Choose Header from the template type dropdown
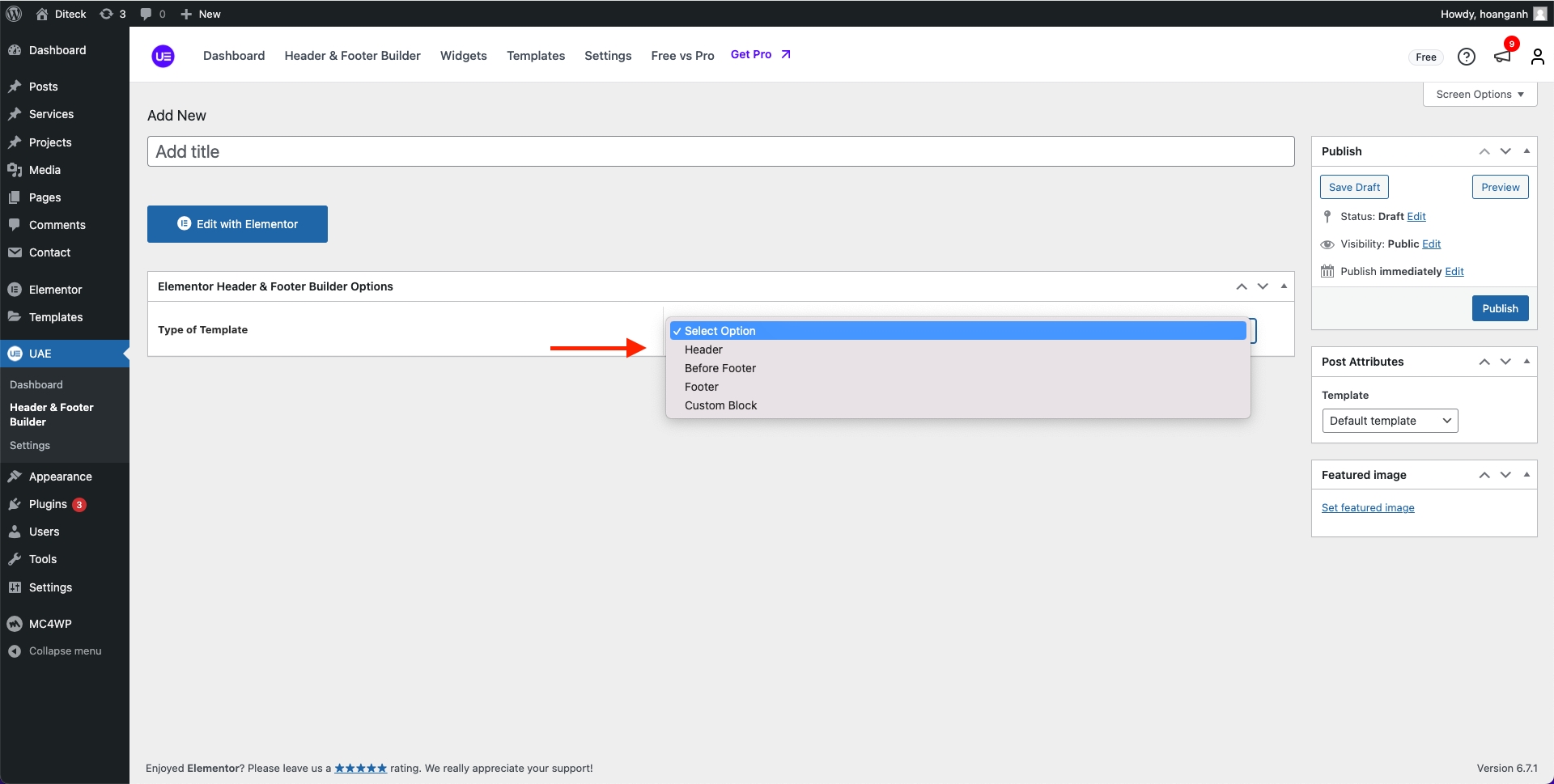 [703, 350]
